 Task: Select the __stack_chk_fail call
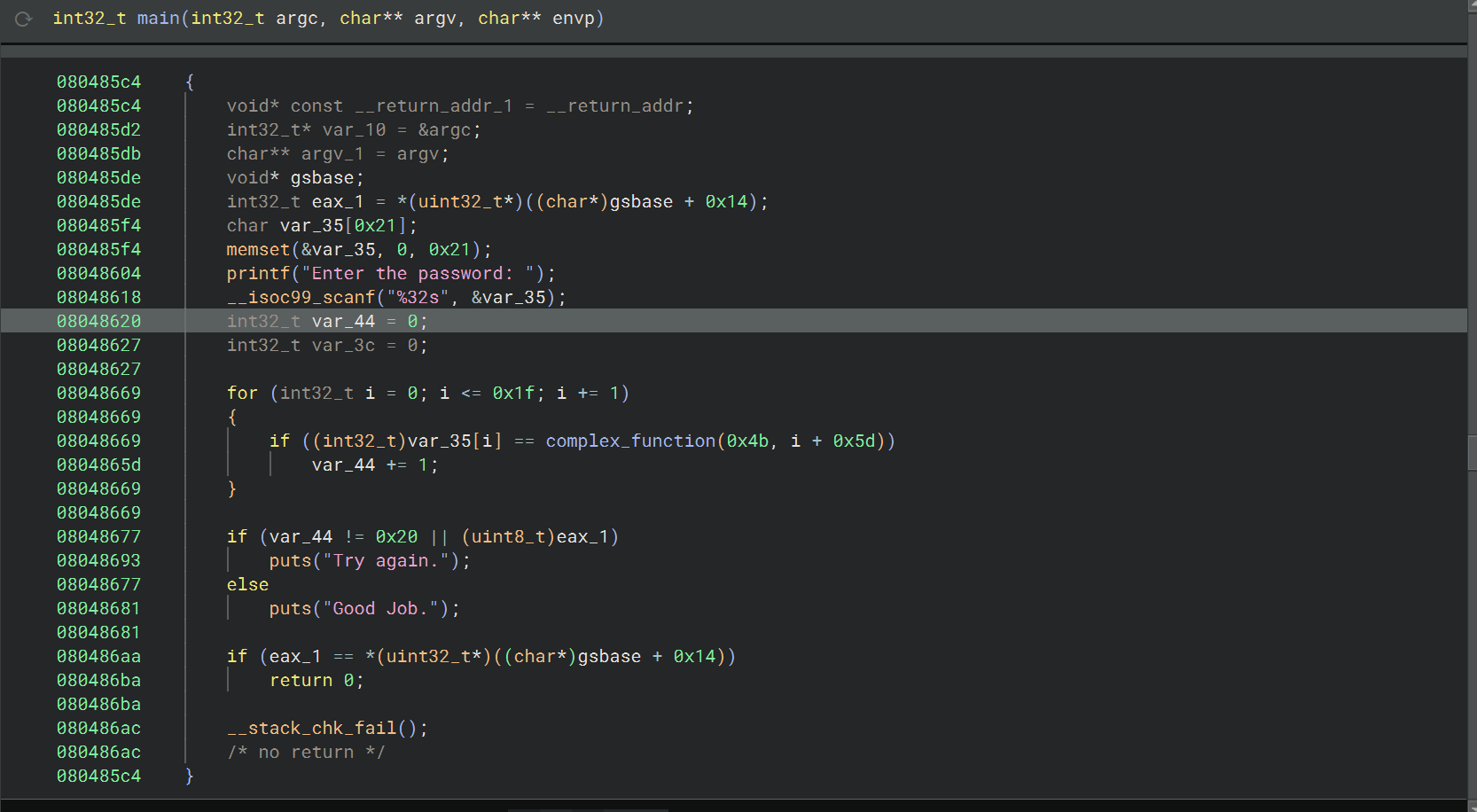(311, 728)
